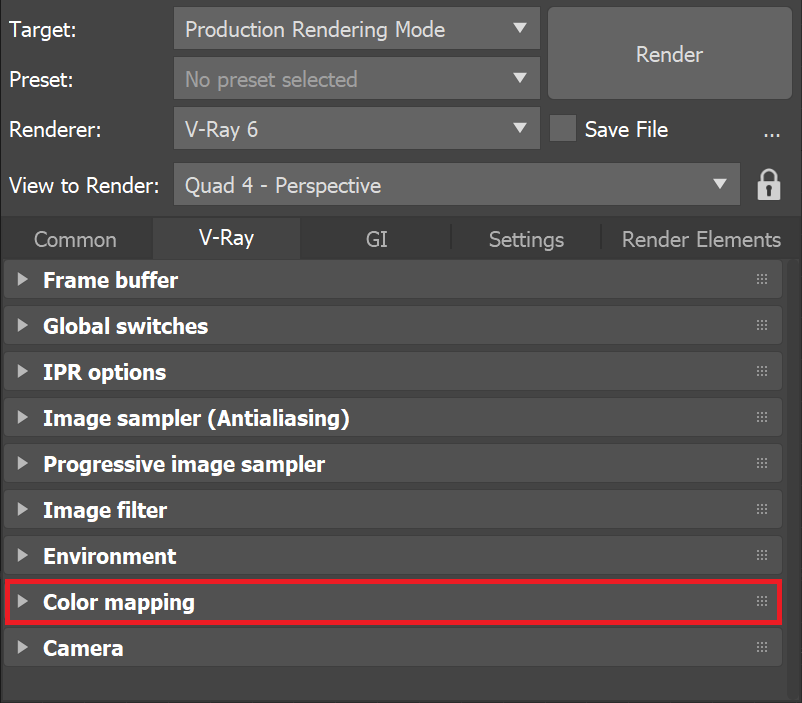Viewport: 802px width, 703px height.
Task: Click the grip icon on the IPR options rollout
Action: click(761, 371)
